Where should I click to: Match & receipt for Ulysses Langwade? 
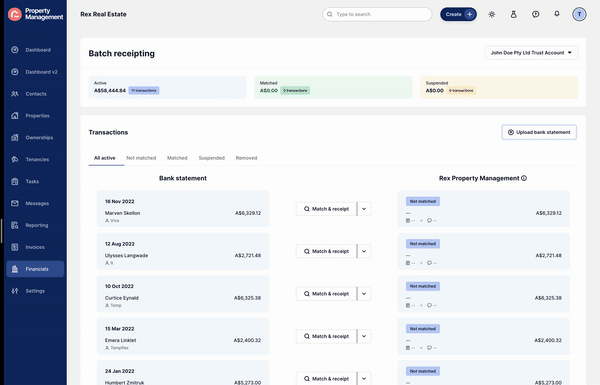(326, 251)
